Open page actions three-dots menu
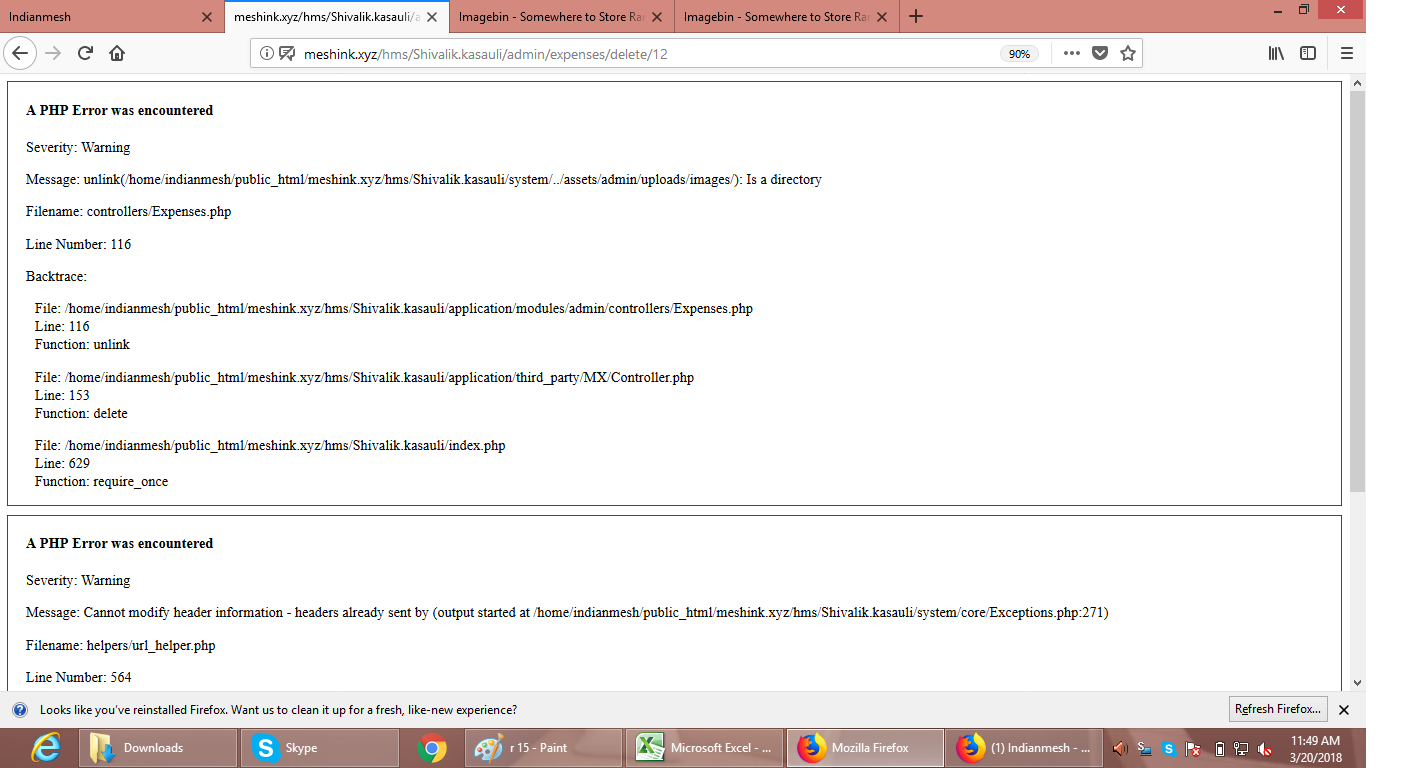This screenshot has height=768, width=1410. [x=1071, y=54]
